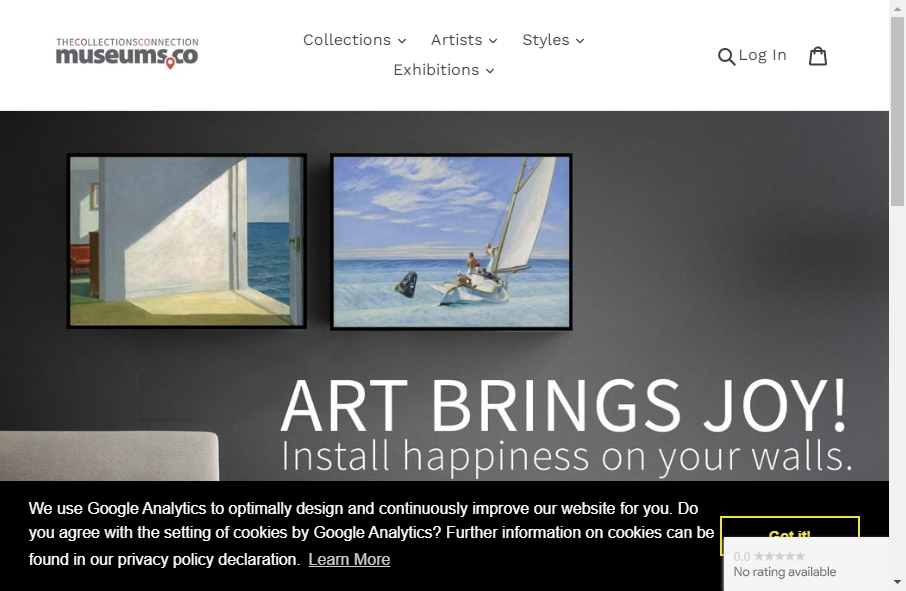Click the page vertical scrollbar thumb

897,111
